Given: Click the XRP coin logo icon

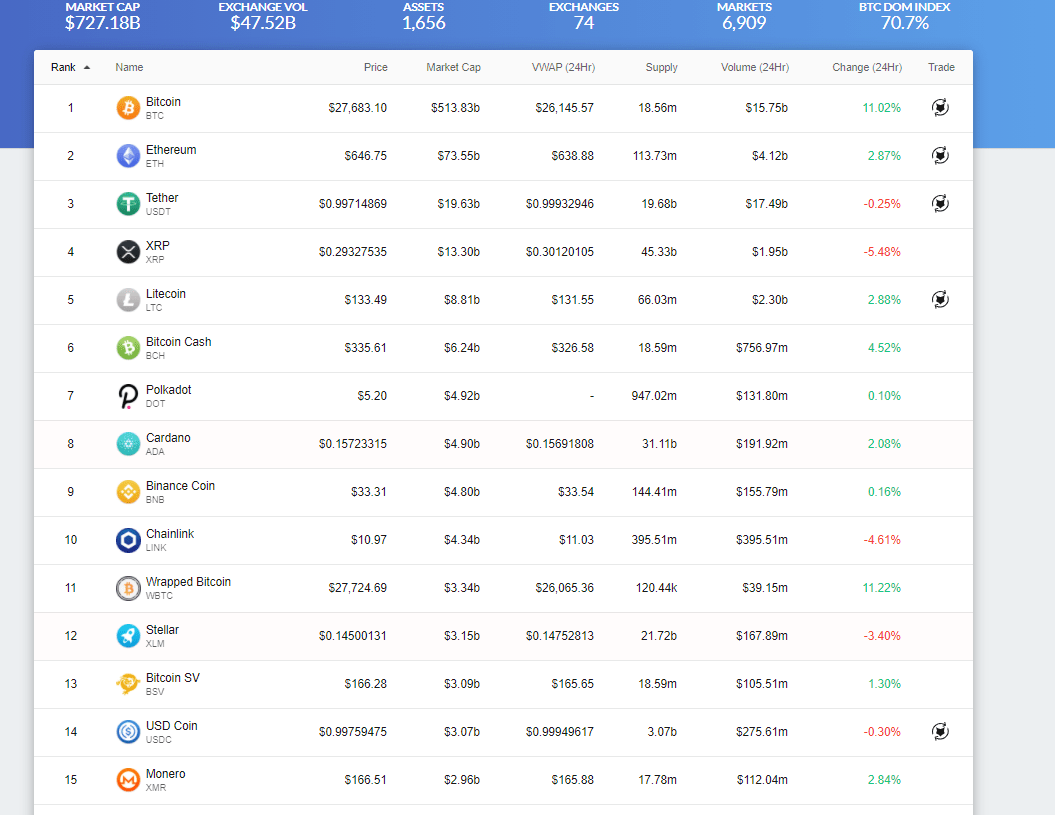Looking at the screenshot, I should [x=128, y=252].
